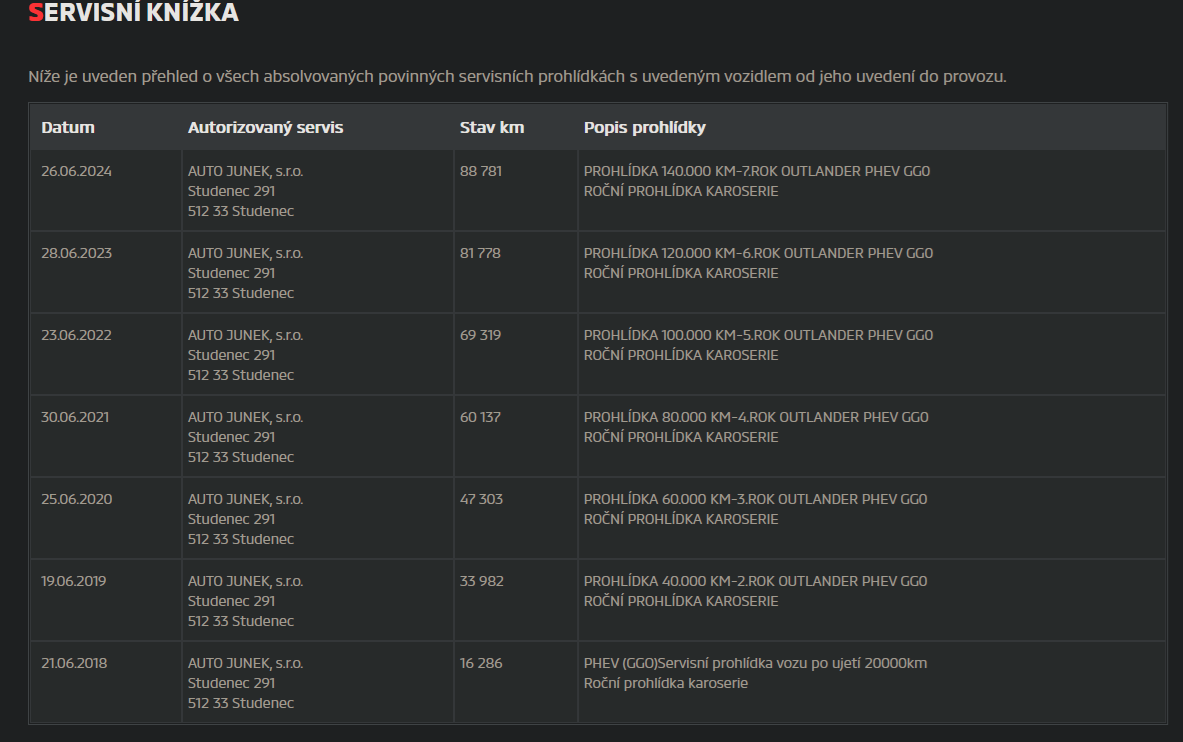Viewport: 1183px width, 742px height.
Task: Click the 69 319 km reading
Action: pos(480,335)
